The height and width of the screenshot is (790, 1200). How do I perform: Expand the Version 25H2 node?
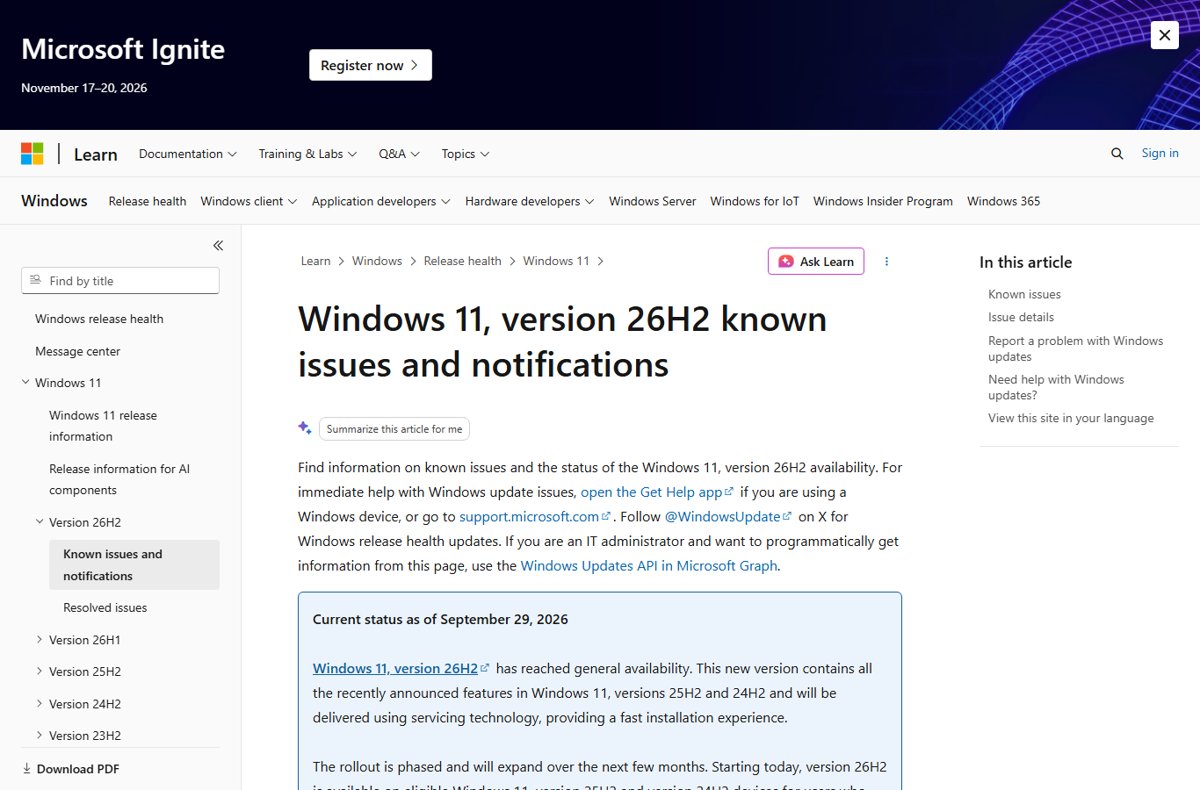[x=40, y=672]
